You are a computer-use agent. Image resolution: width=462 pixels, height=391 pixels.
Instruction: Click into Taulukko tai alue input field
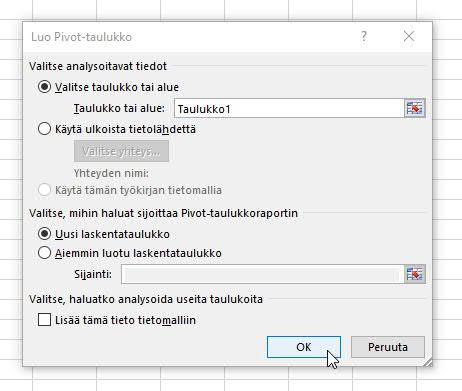289,108
